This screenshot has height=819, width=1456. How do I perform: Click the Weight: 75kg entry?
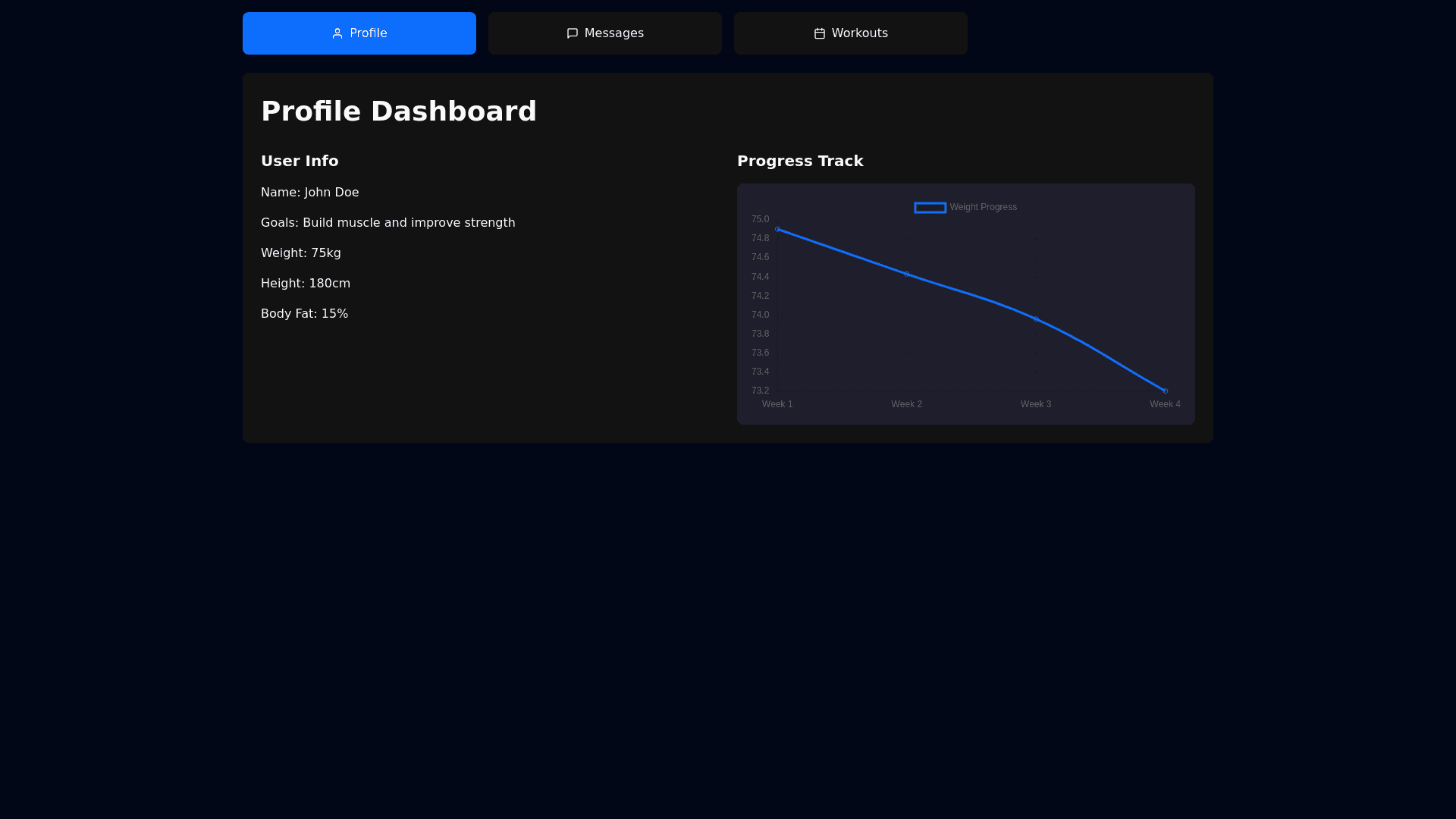[300, 253]
